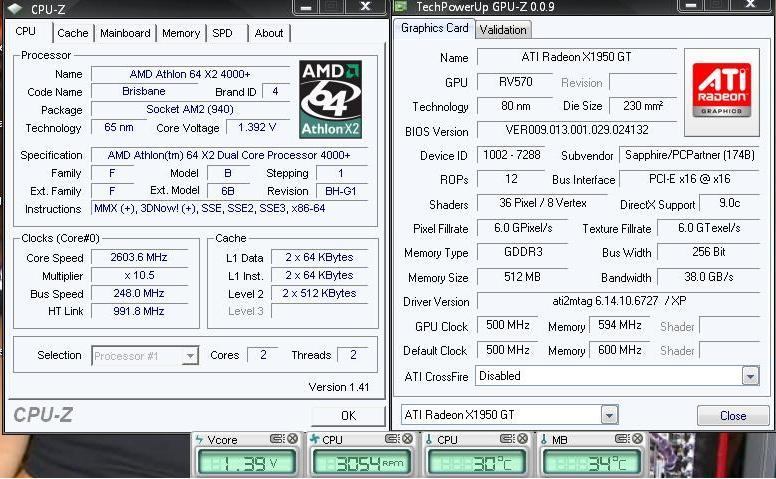Click the Vcore lightning bolt icon
Screen dimensions: 776x479
[199, 439]
